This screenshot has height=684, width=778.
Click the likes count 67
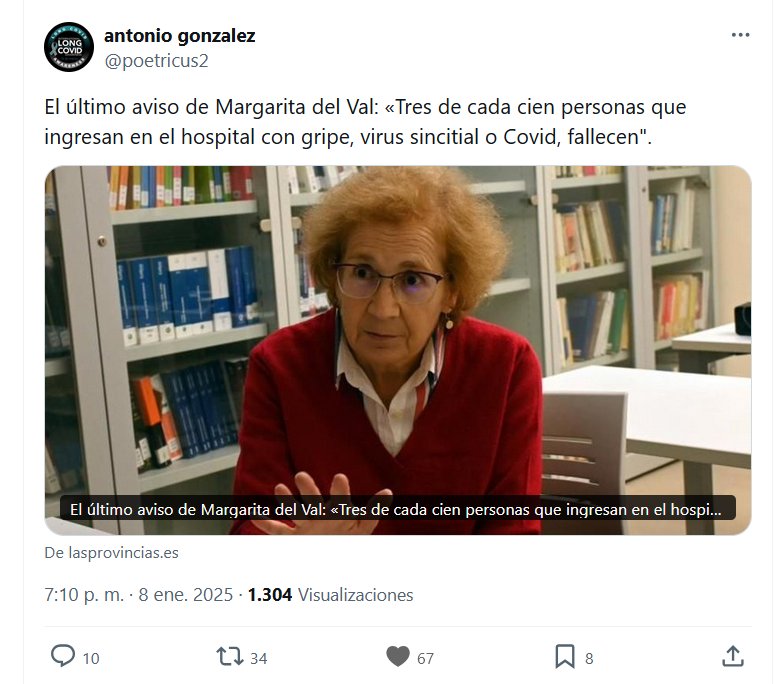click(x=425, y=659)
